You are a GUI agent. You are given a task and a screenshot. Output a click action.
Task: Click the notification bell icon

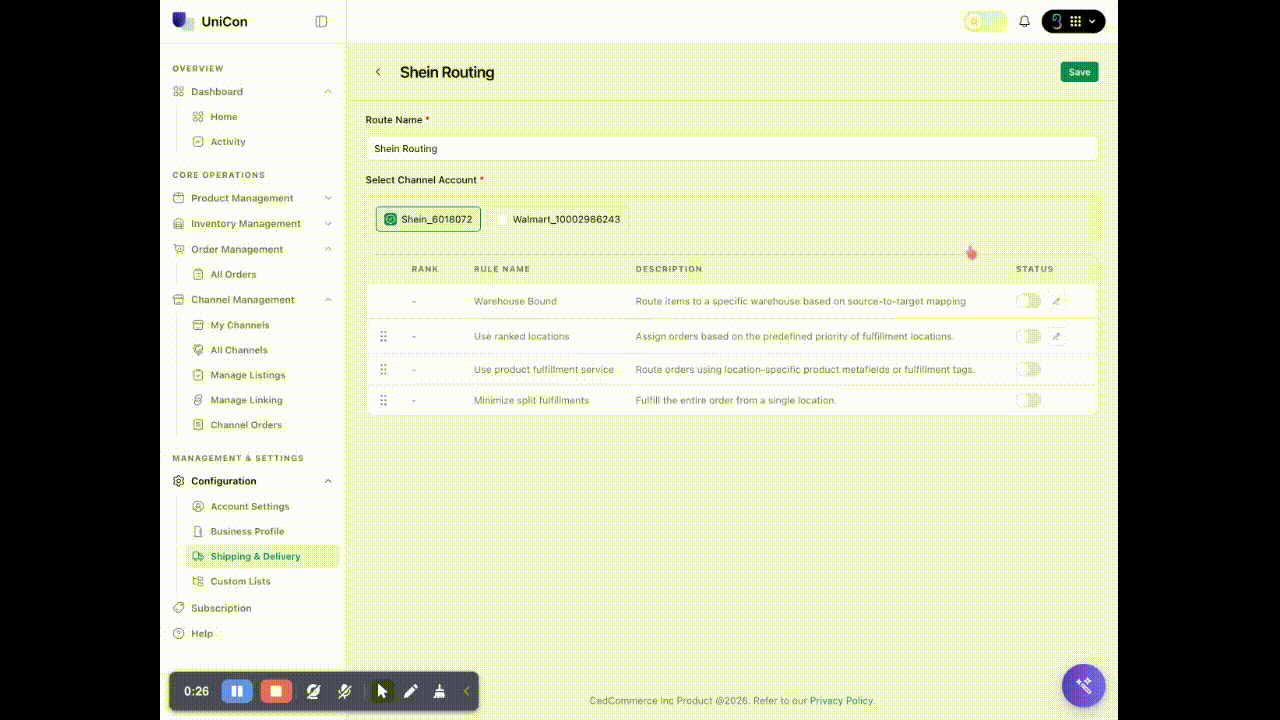1024,21
